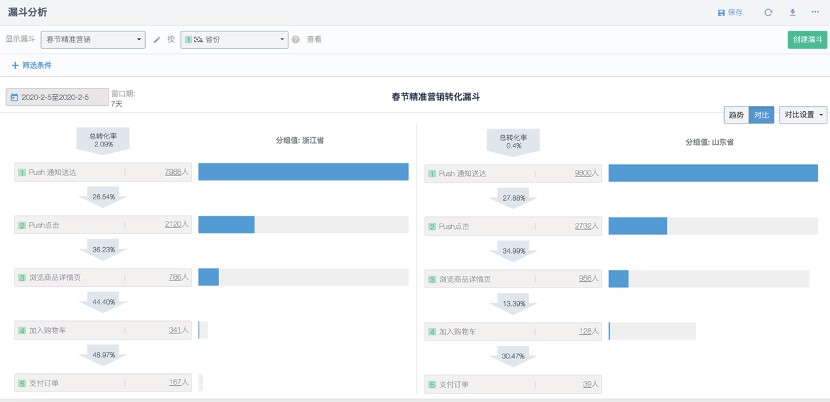The image size is (830, 402).
Task: Click the 浙江省 Push通知送达 blue bar
Action: 303,172
